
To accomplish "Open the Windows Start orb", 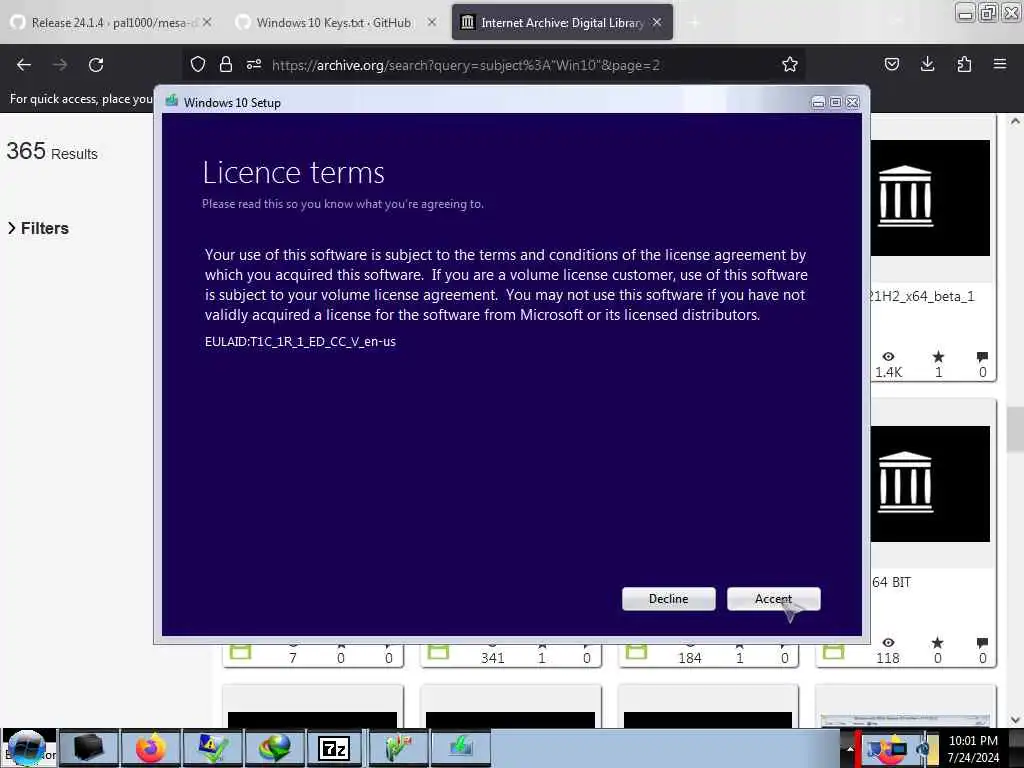I will 27,748.
